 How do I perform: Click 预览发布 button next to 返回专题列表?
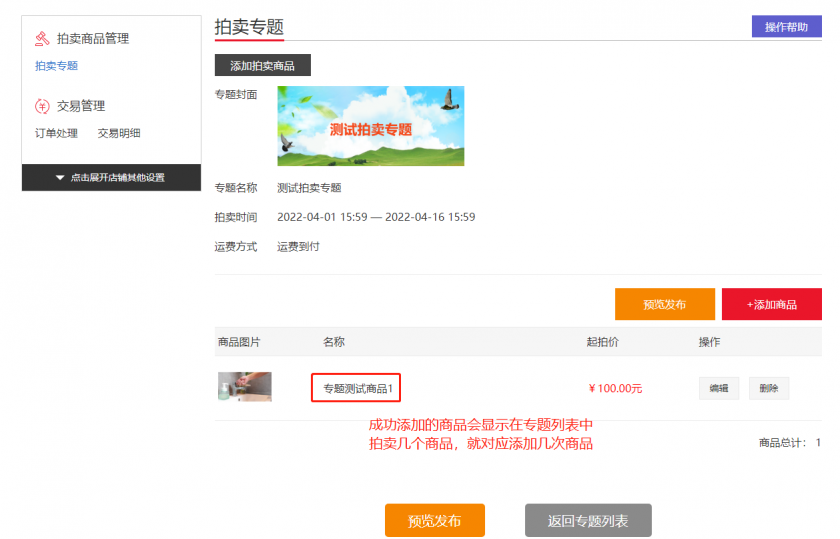click(x=434, y=521)
